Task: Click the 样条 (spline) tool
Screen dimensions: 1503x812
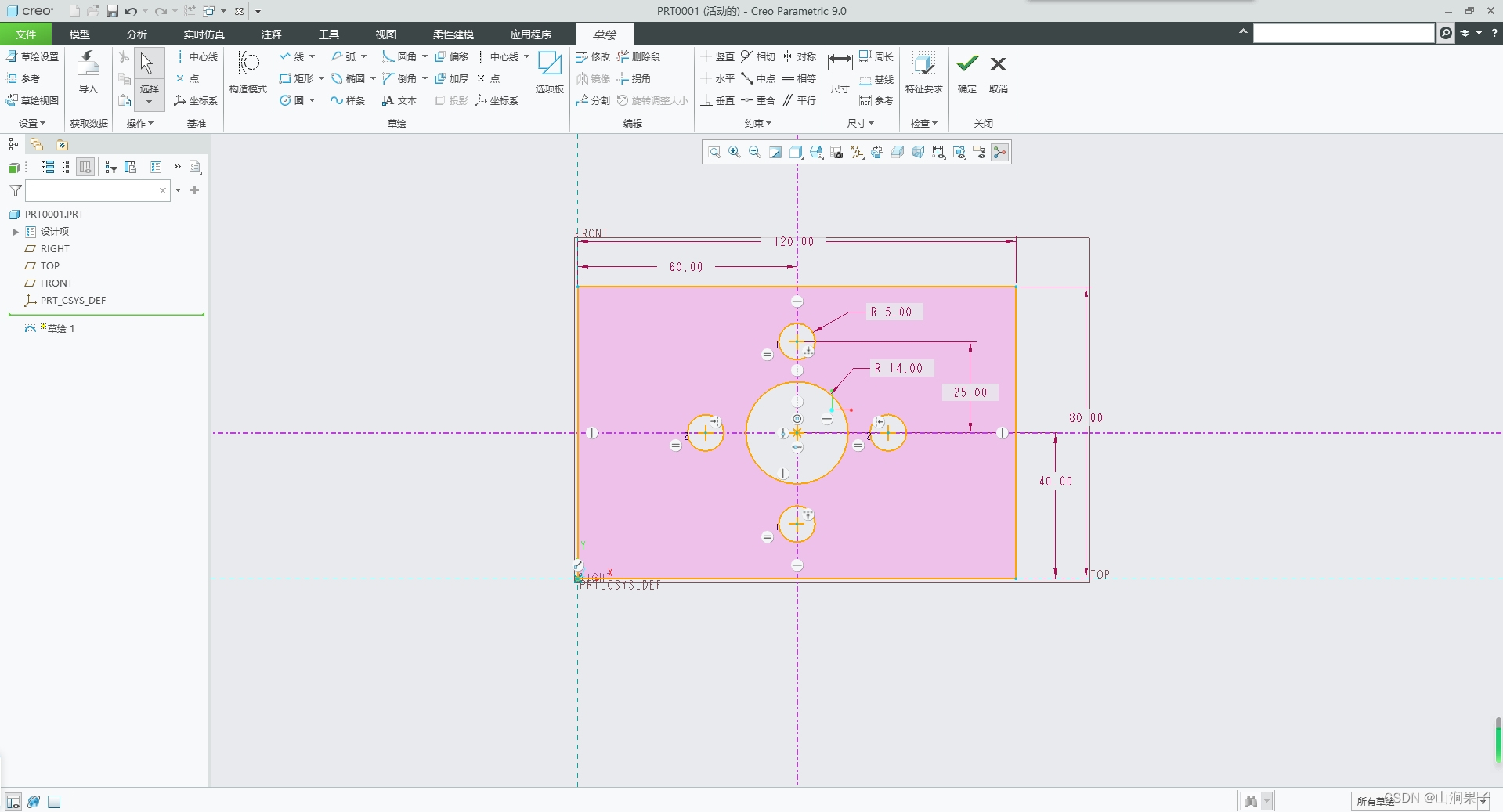Action: point(348,100)
